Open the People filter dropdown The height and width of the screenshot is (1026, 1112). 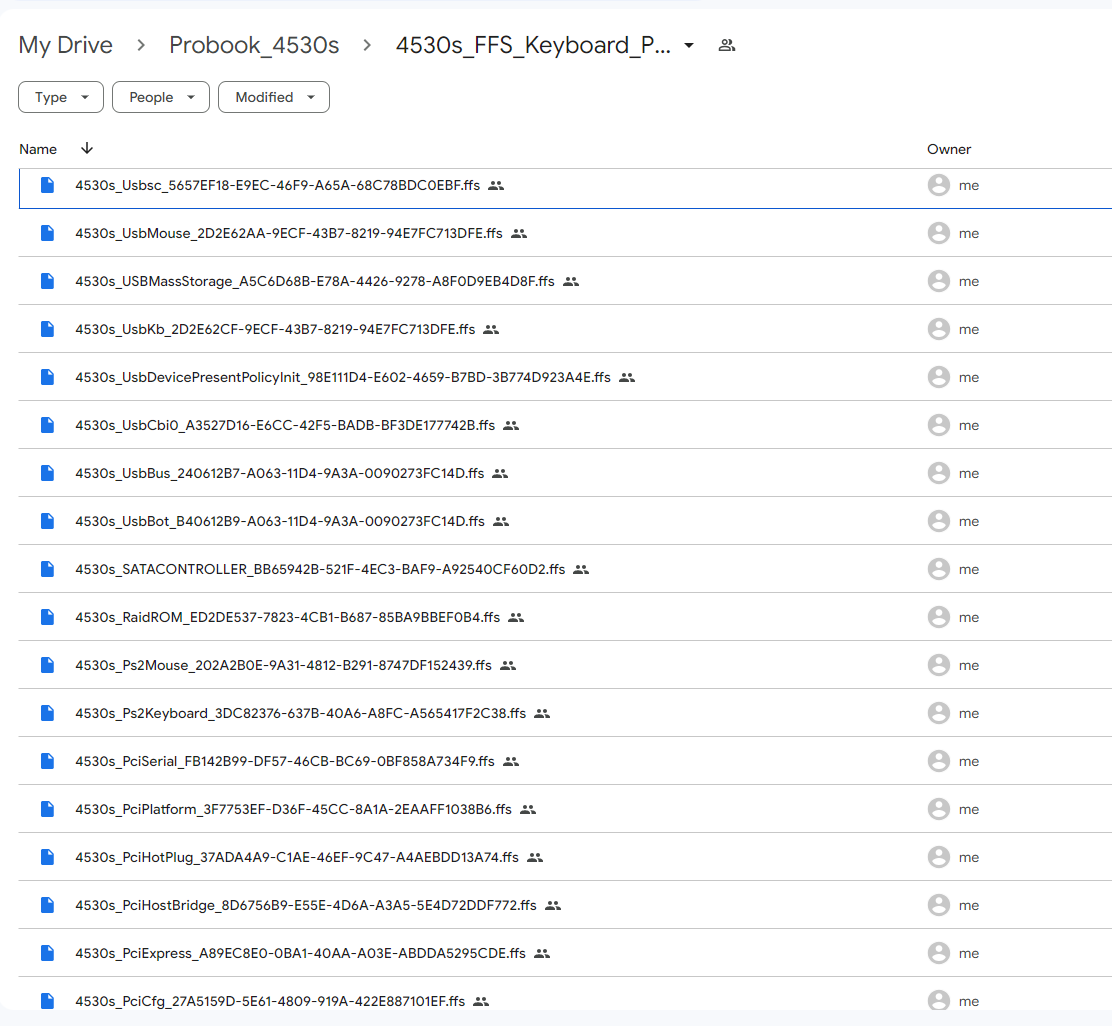161,97
